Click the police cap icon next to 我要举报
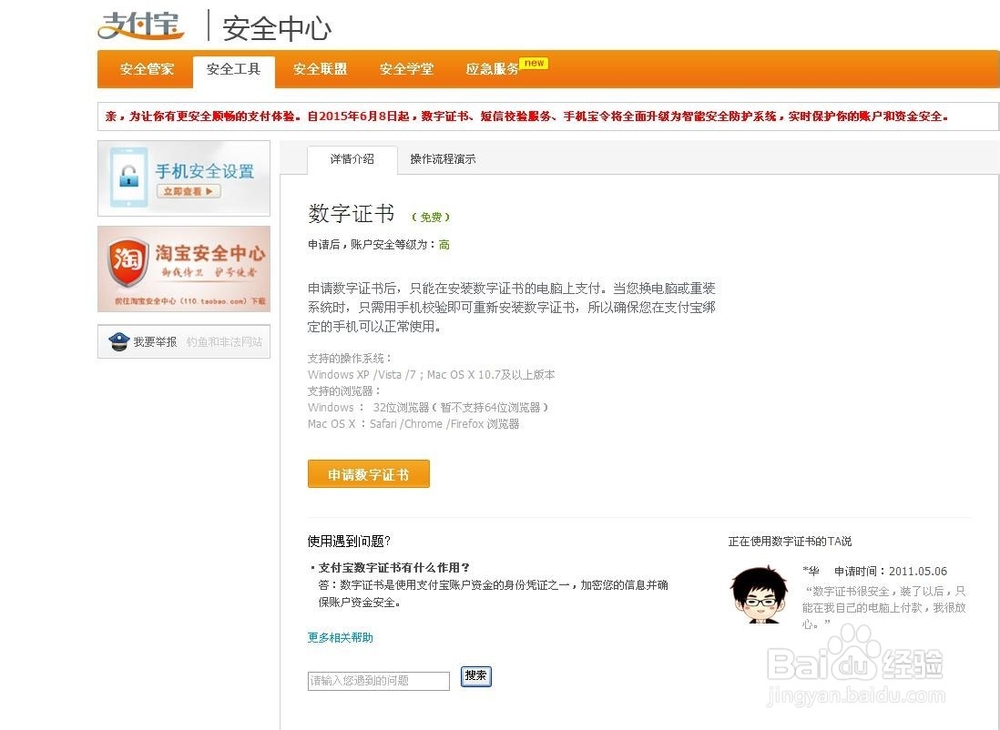1000x730 pixels. (118, 341)
